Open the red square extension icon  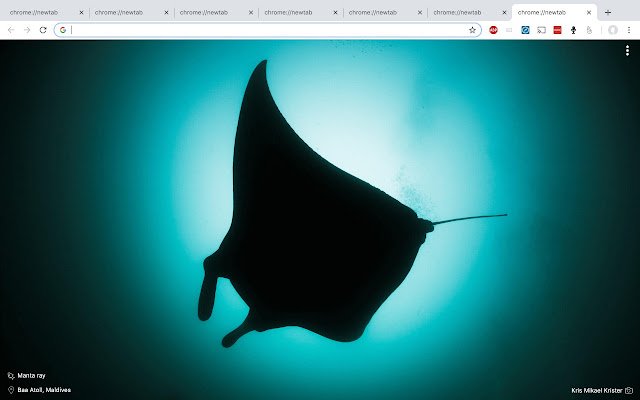(x=557, y=30)
